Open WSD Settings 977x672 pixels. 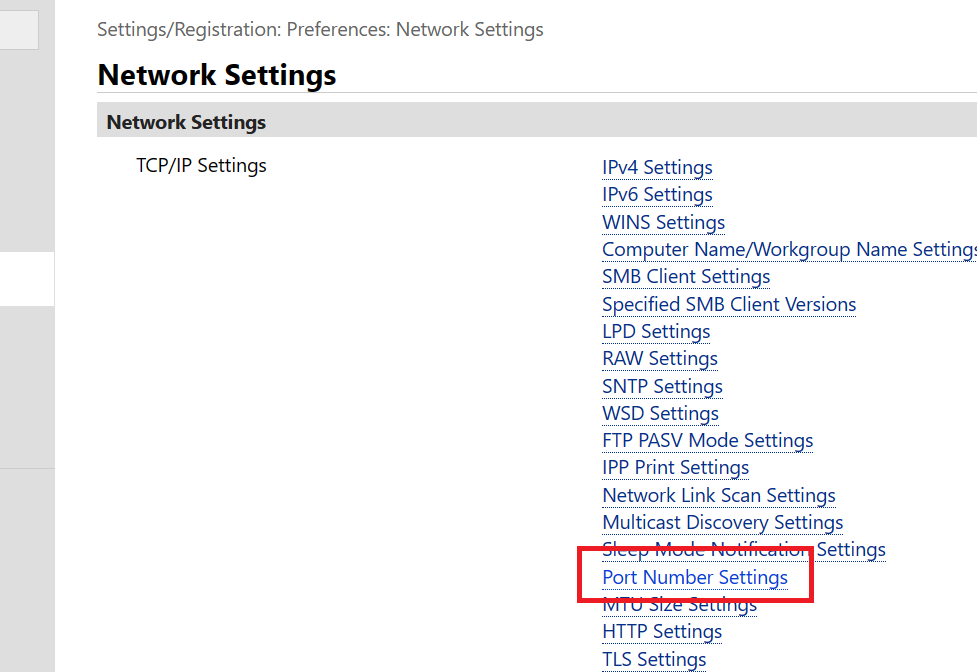(x=660, y=413)
